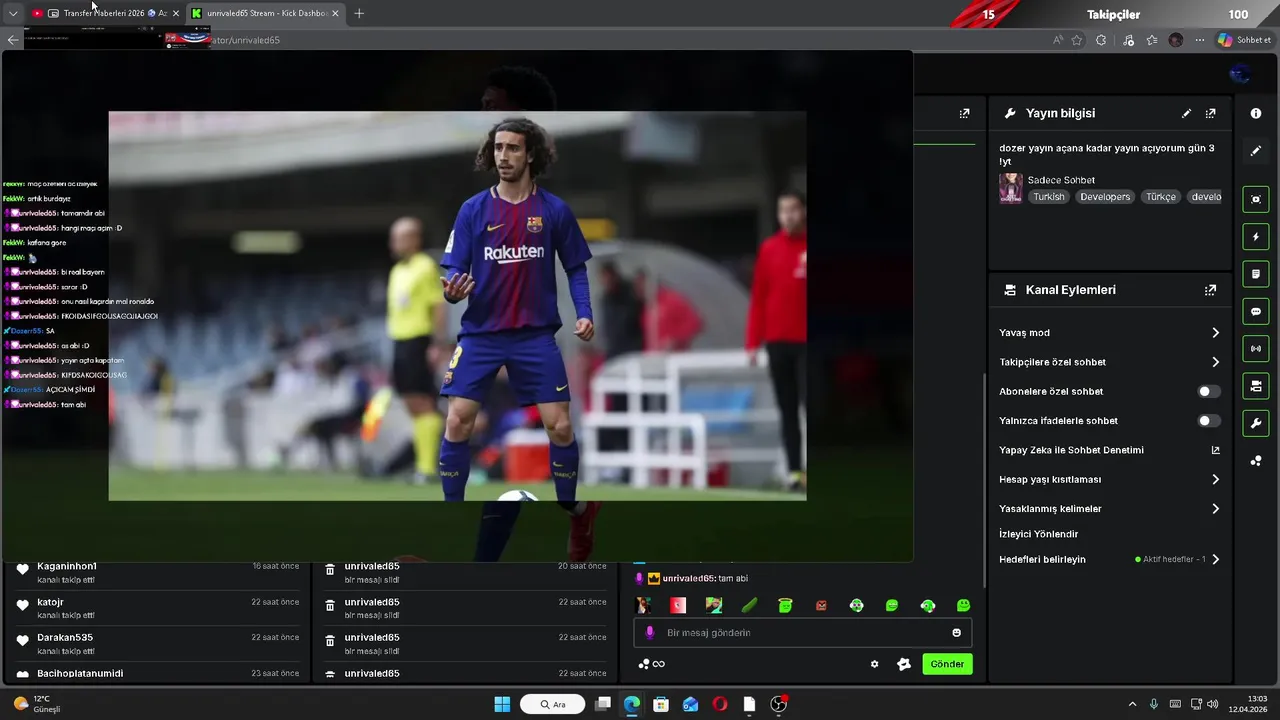Open Microsoft Edge from the taskbar
Viewport: 1280px width, 720px height.
(x=632, y=705)
